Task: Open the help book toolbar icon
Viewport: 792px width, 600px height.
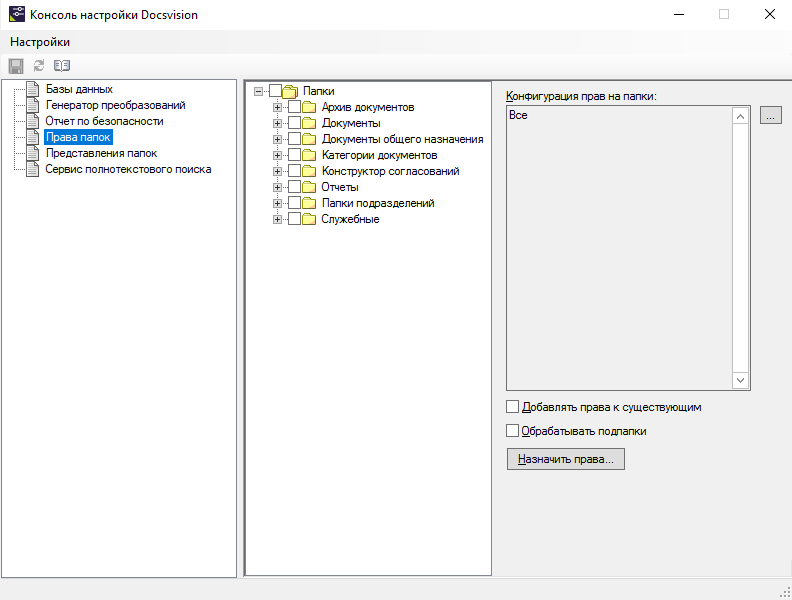Action: pos(62,66)
